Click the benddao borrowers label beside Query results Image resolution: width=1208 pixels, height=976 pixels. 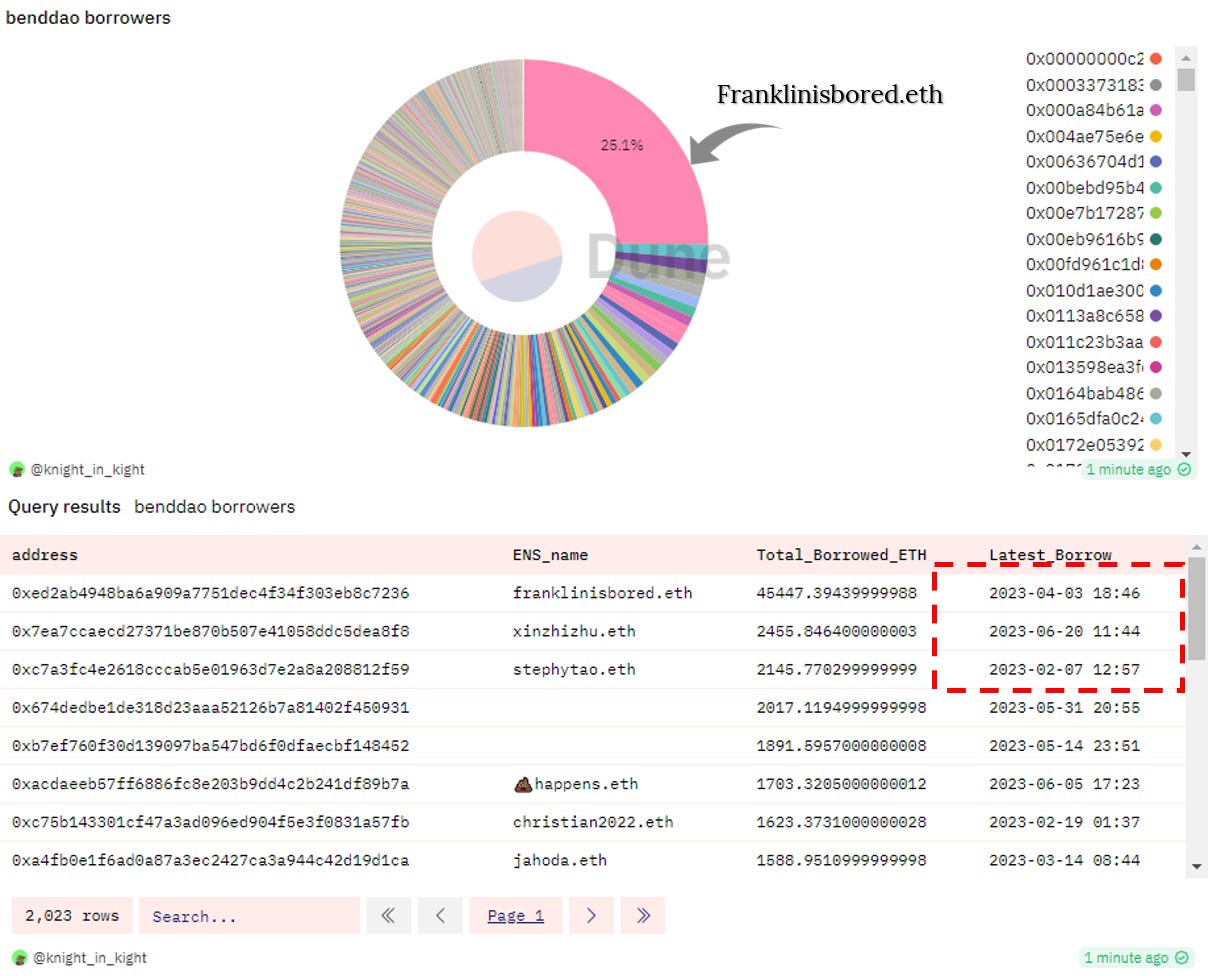[x=215, y=506]
